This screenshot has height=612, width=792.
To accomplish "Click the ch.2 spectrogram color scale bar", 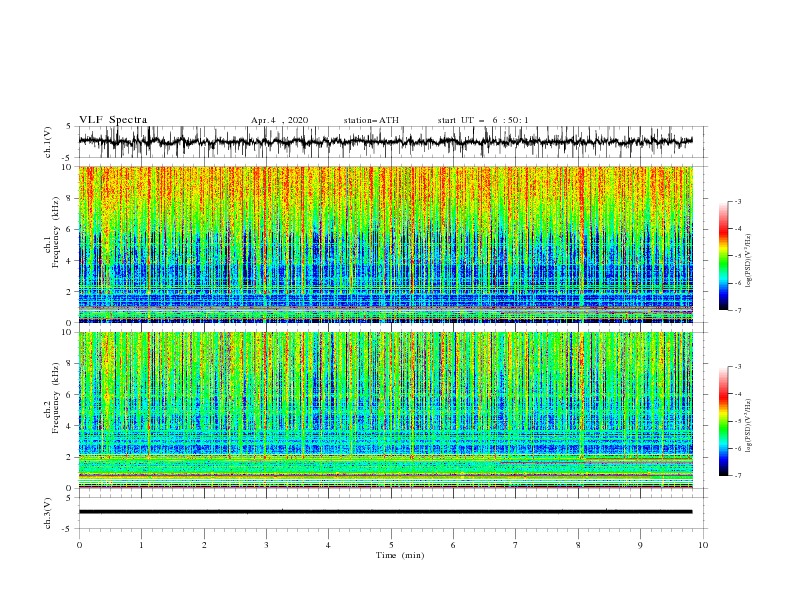I will pos(723,421).
